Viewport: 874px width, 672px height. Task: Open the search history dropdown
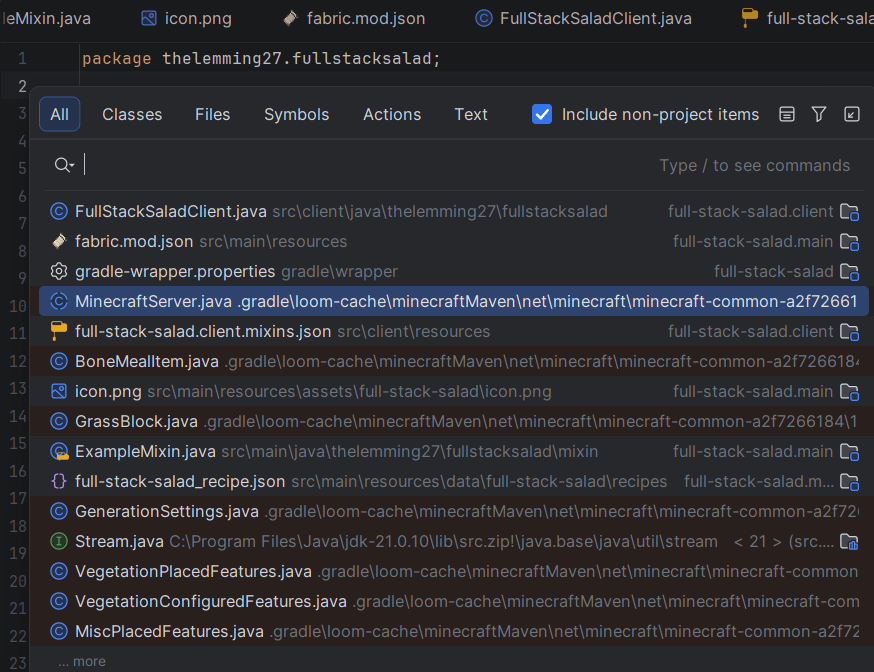click(x=63, y=164)
